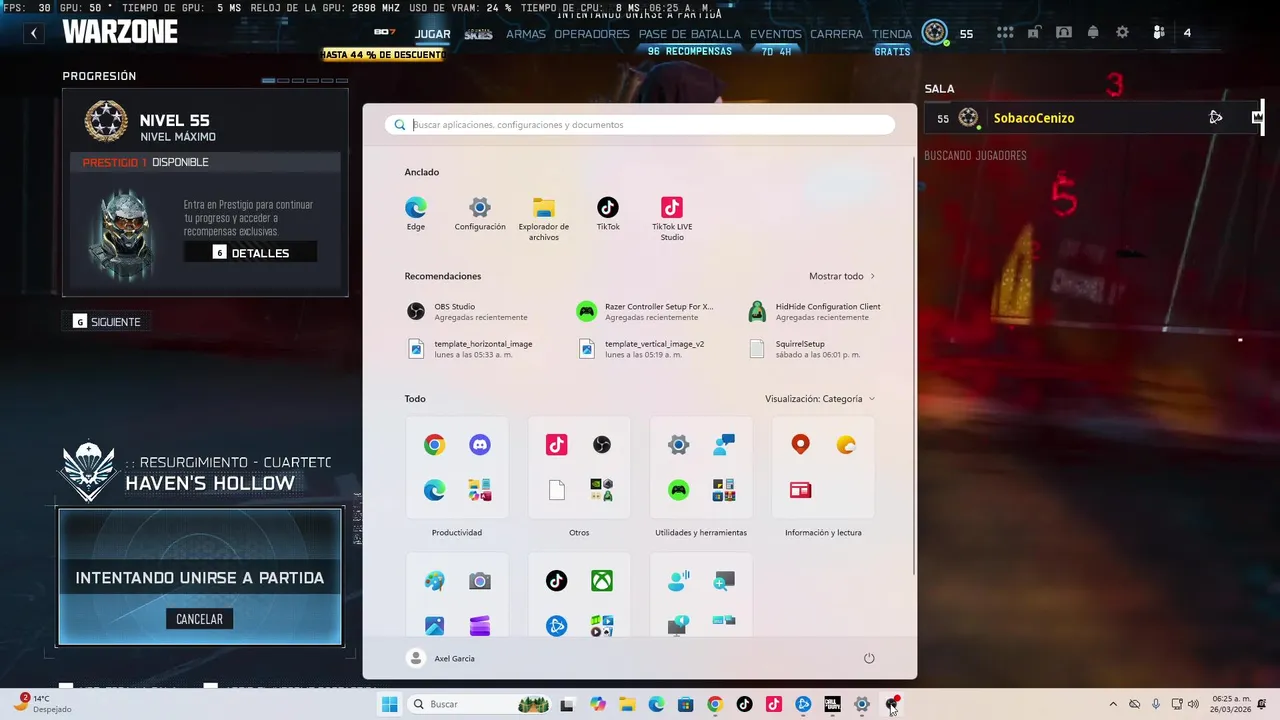Open OBS Studio in the Otros category
Screen dimensions: 1280x720
(602, 445)
